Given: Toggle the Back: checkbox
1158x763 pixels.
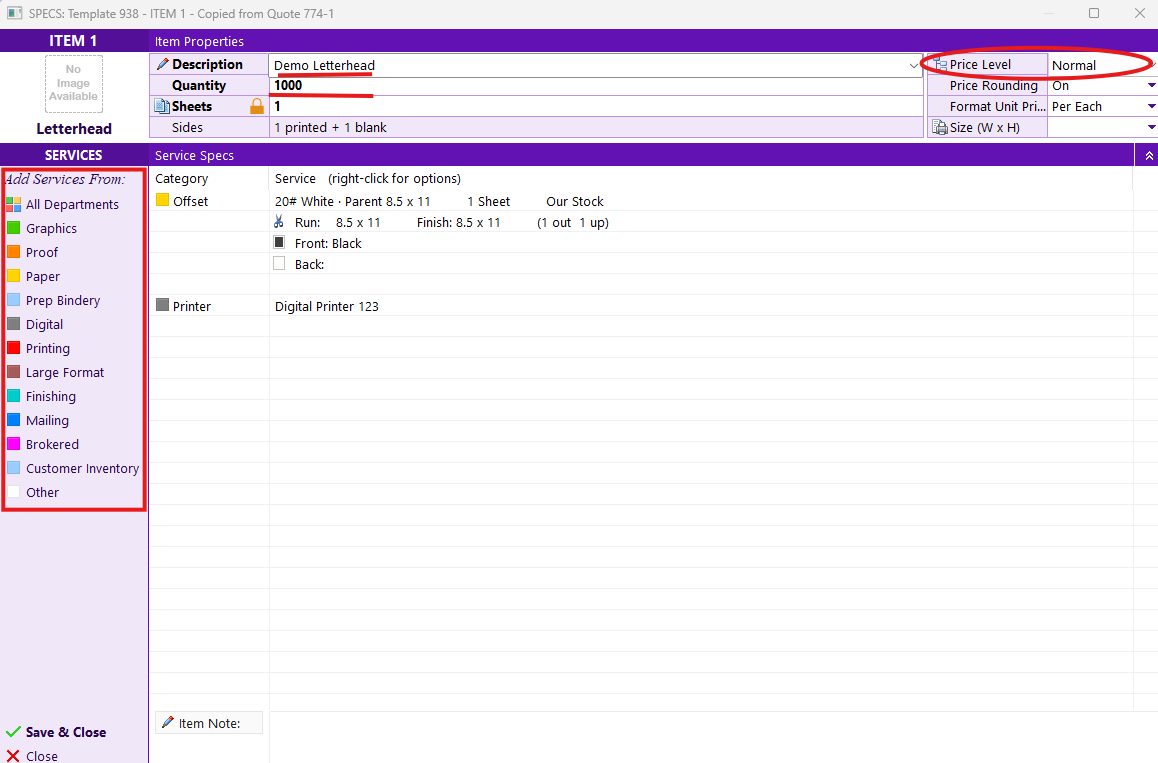Looking at the screenshot, I should 279,264.
